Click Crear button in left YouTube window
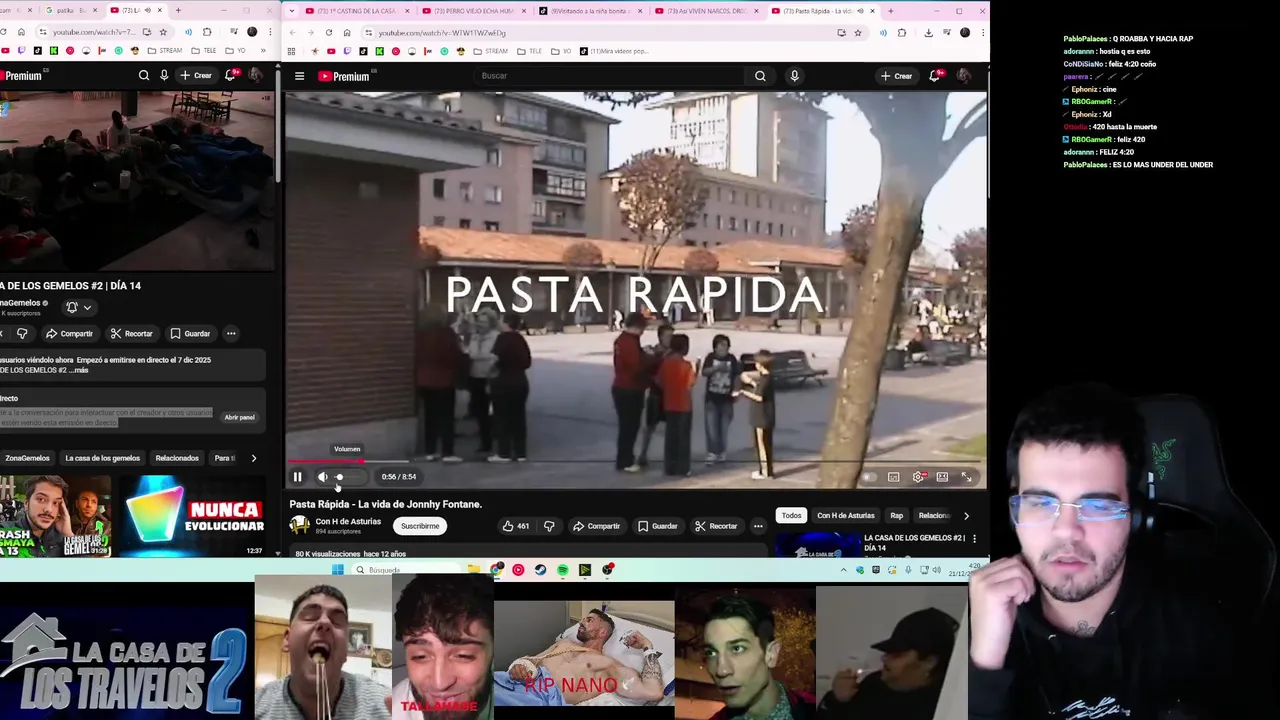The image size is (1280, 720). pyautogui.click(x=196, y=76)
